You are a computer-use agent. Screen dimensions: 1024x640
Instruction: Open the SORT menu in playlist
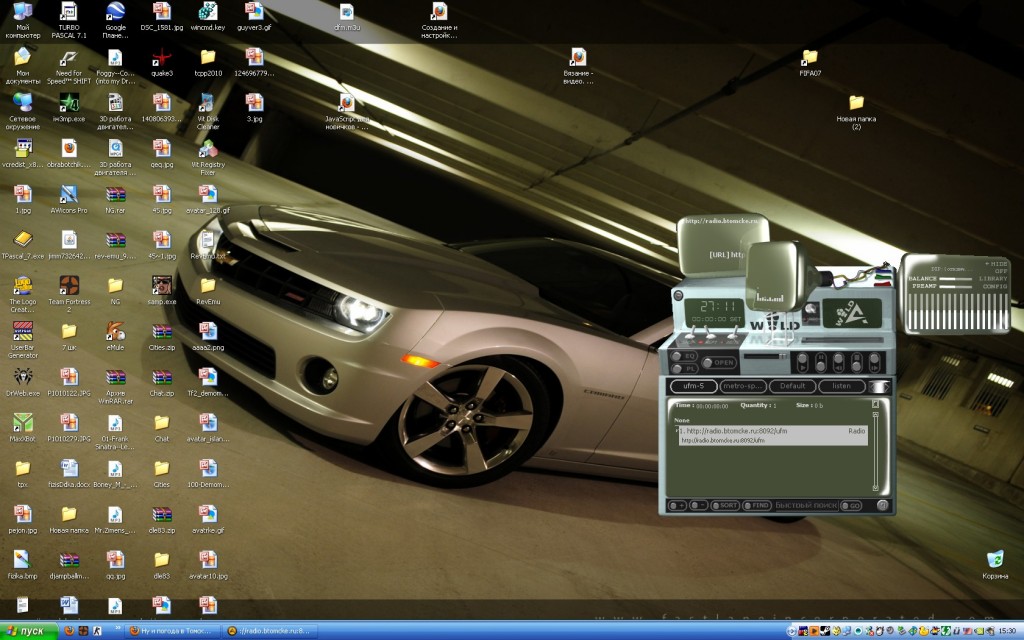click(x=727, y=506)
